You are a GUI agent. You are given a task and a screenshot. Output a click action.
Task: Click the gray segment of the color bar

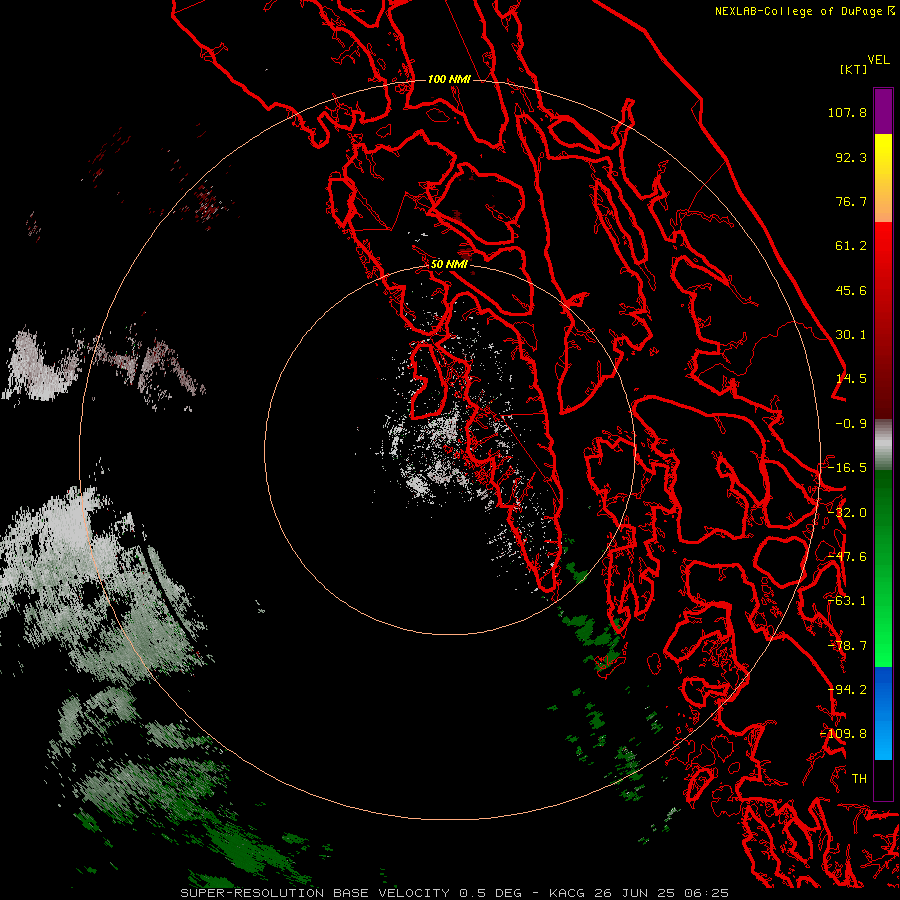(x=883, y=445)
